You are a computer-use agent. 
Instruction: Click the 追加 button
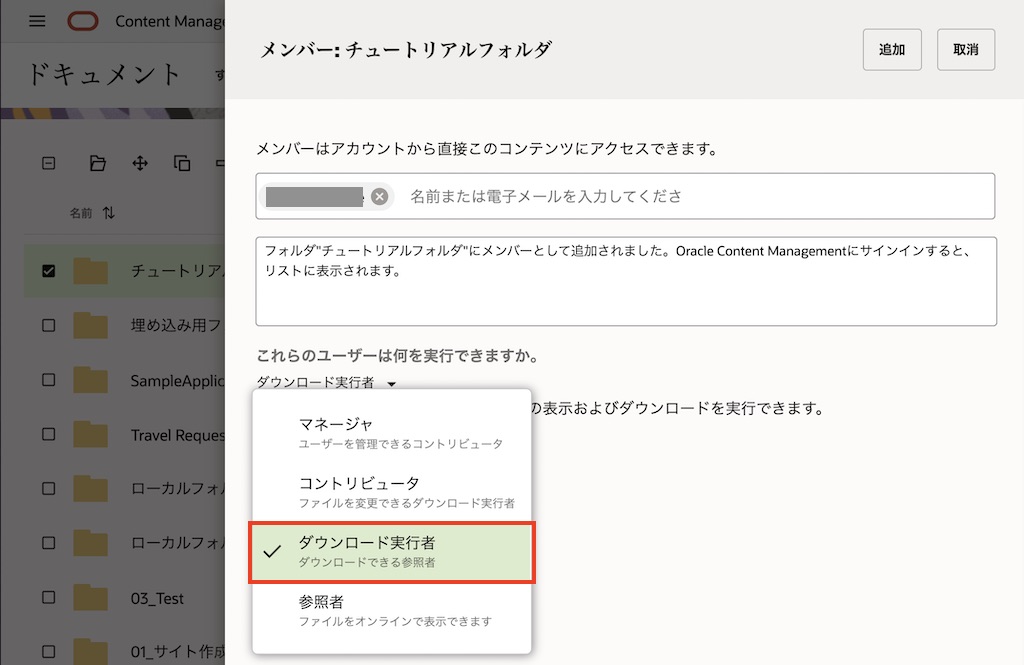pyautogui.click(x=891, y=50)
